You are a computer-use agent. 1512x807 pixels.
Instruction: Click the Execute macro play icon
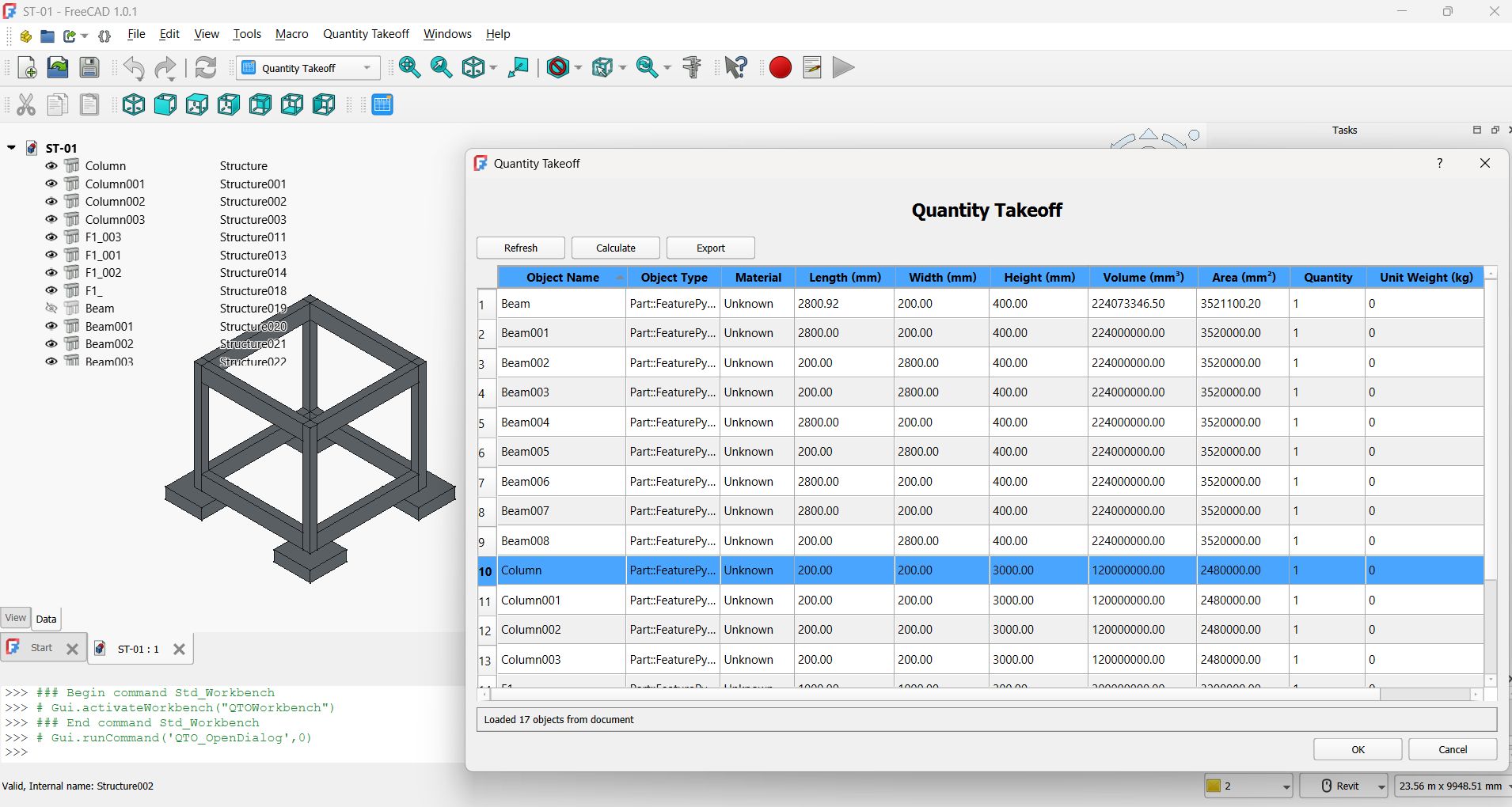[844, 68]
